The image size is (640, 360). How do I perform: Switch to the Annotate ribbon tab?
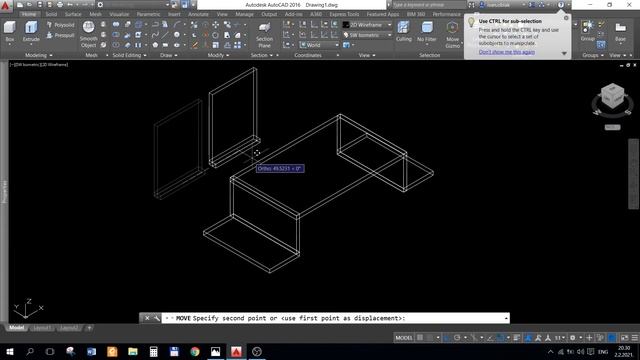click(198, 14)
